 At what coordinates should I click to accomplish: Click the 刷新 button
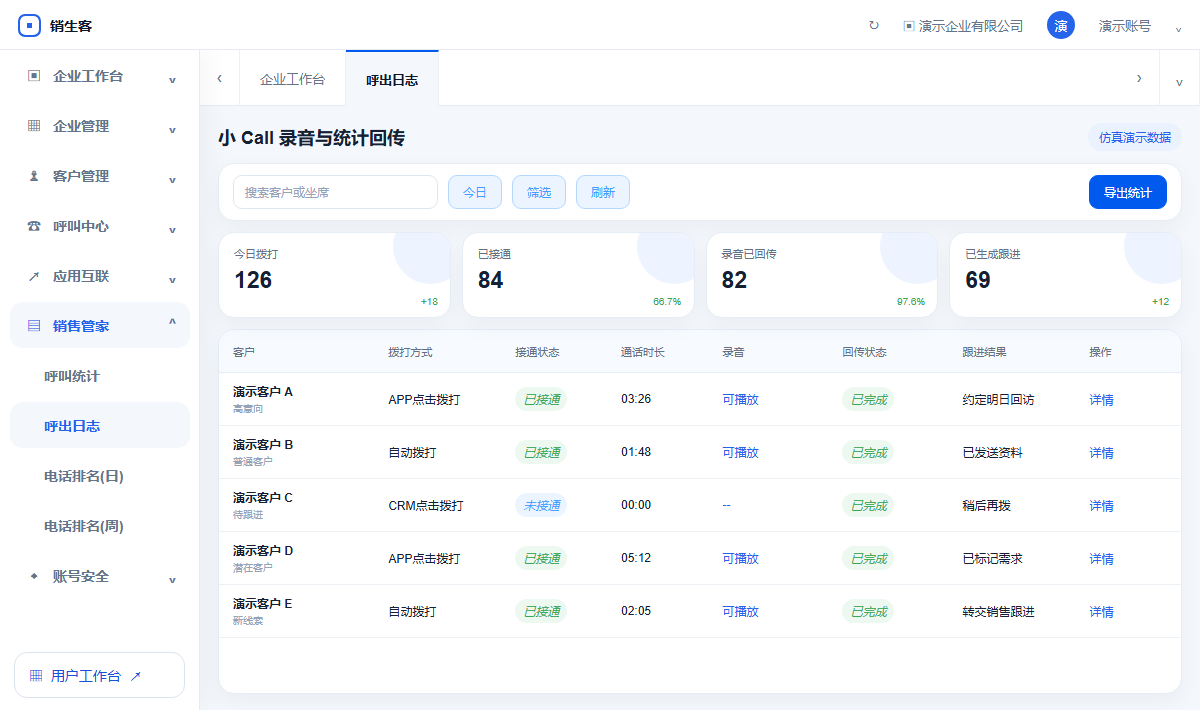click(x=603, y=192)
